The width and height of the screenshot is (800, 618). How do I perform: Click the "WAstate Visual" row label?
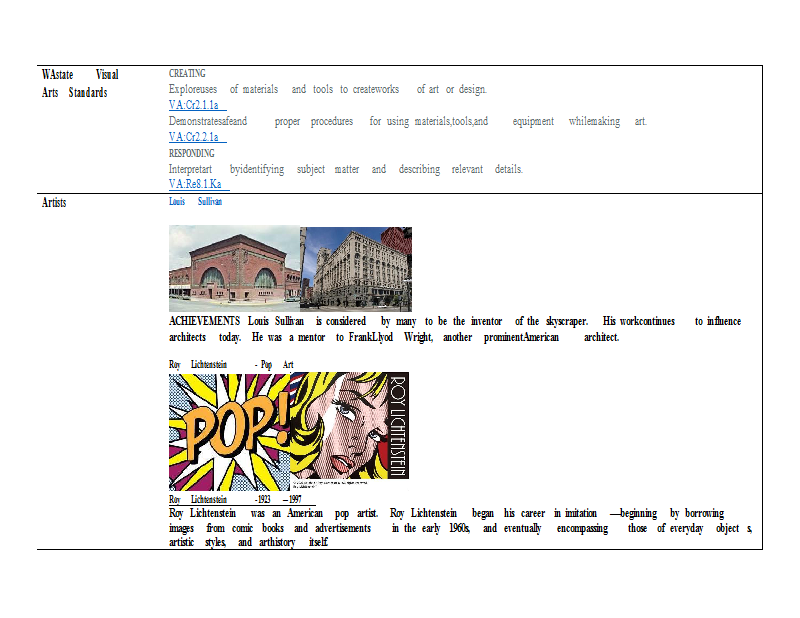[80, 75]
